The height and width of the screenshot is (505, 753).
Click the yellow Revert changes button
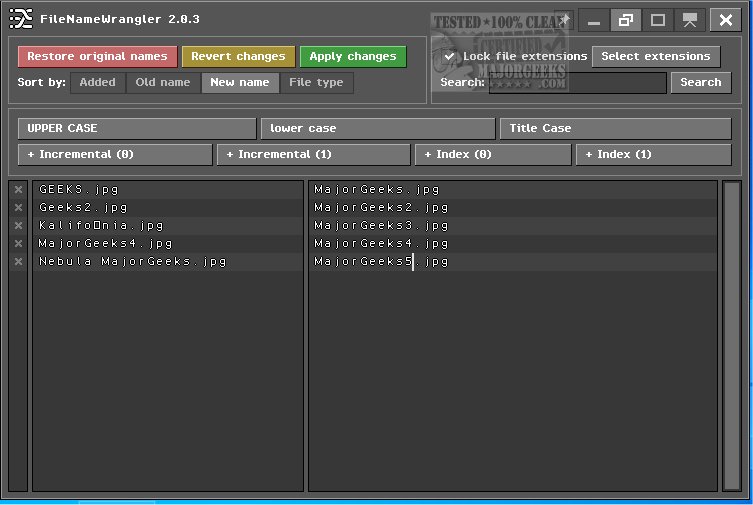238,57
